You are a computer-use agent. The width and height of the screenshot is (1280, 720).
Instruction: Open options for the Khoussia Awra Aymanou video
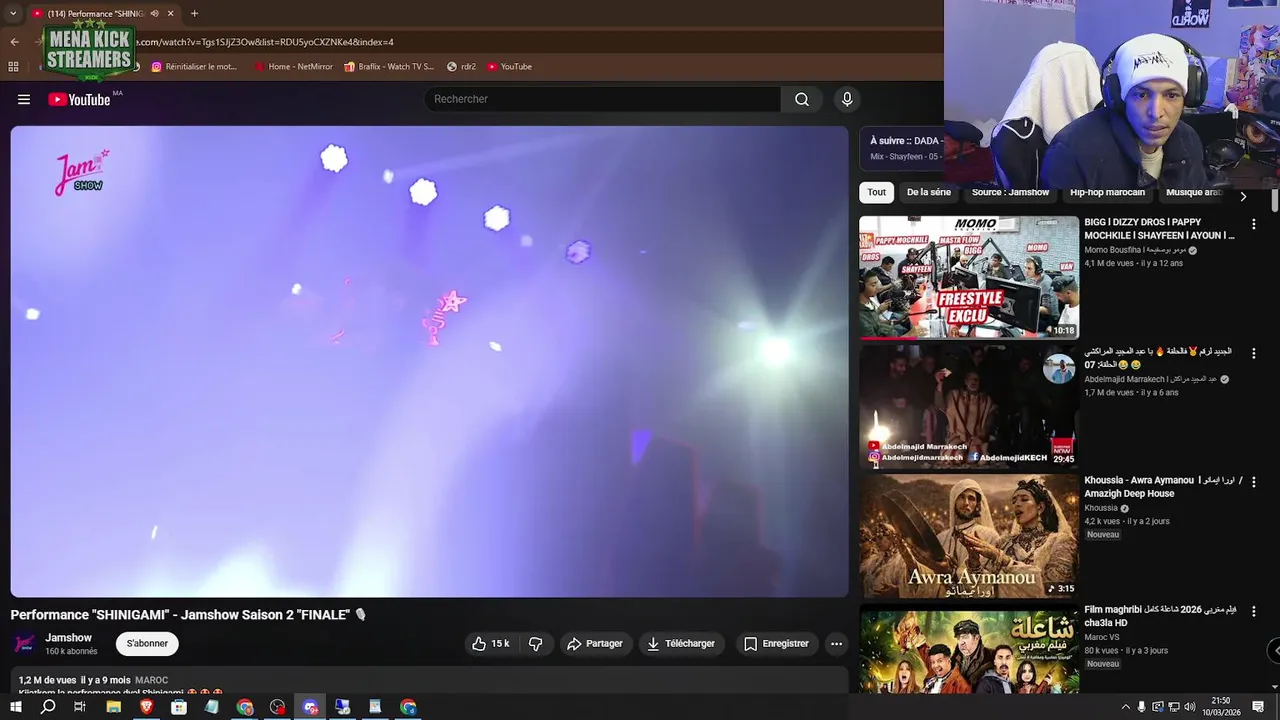(x=1253, y=483)
